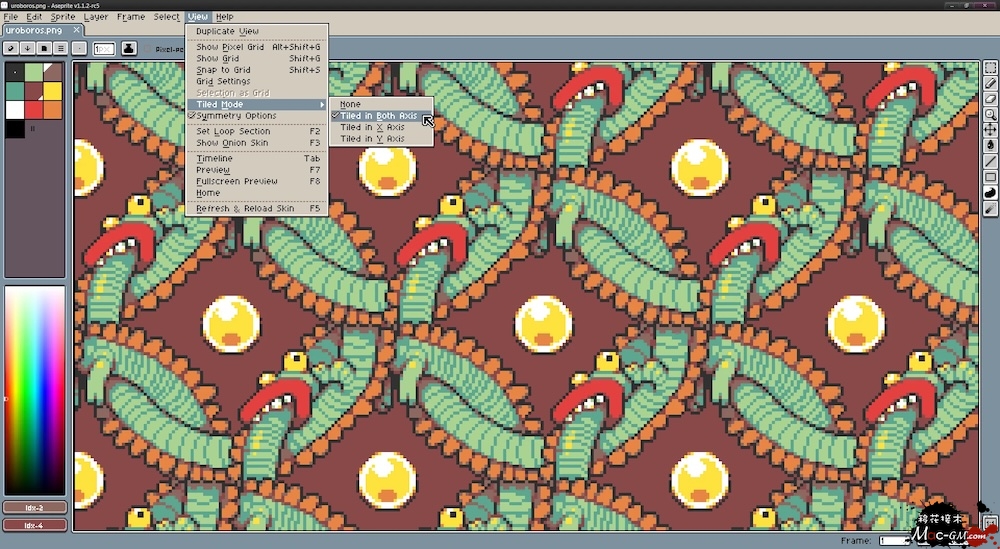Select the Zoom magnifier tool
This screenshot has width=1000, height=549.
pos(990,115)
